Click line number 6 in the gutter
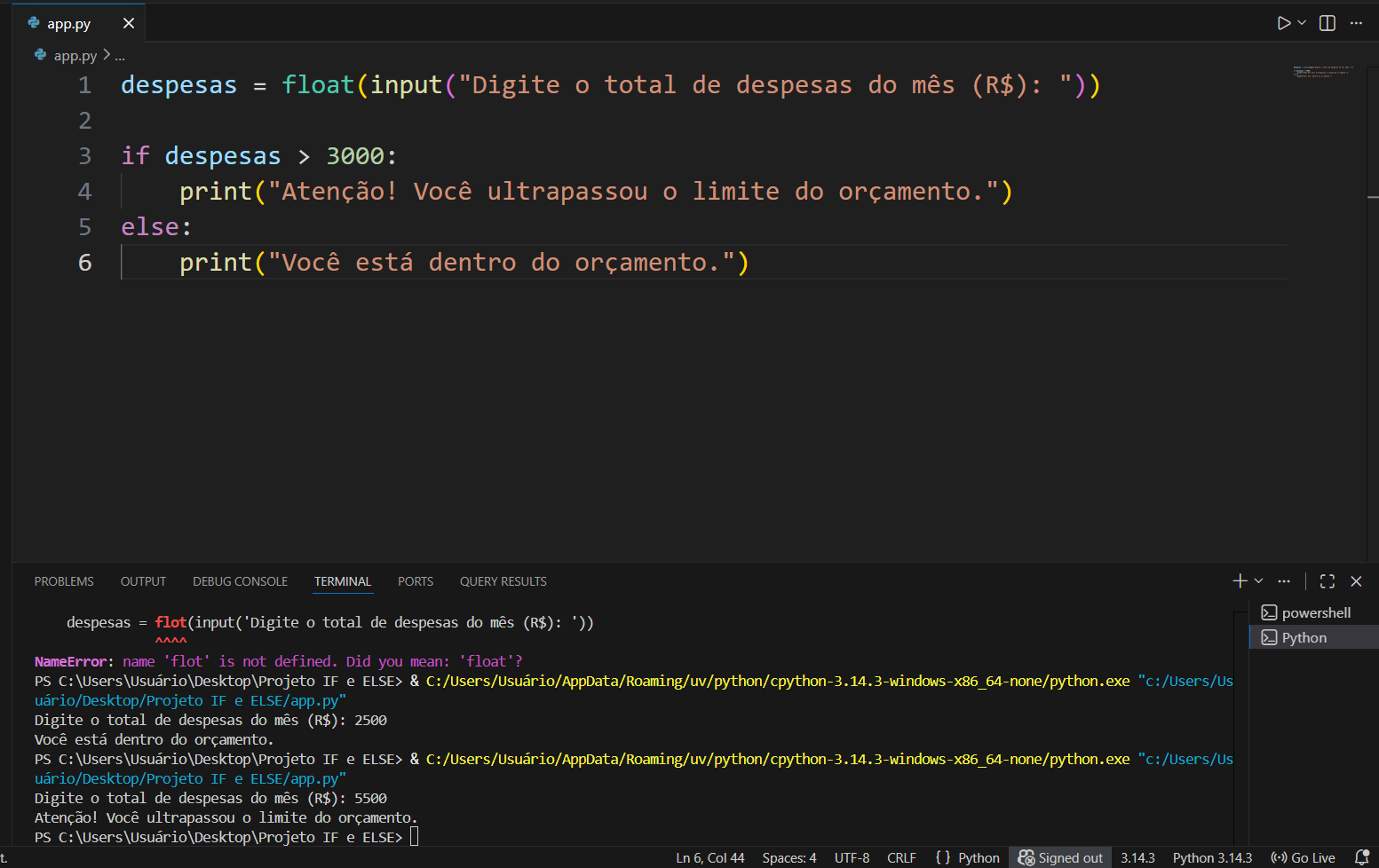1379x868 pixels. 85,263
